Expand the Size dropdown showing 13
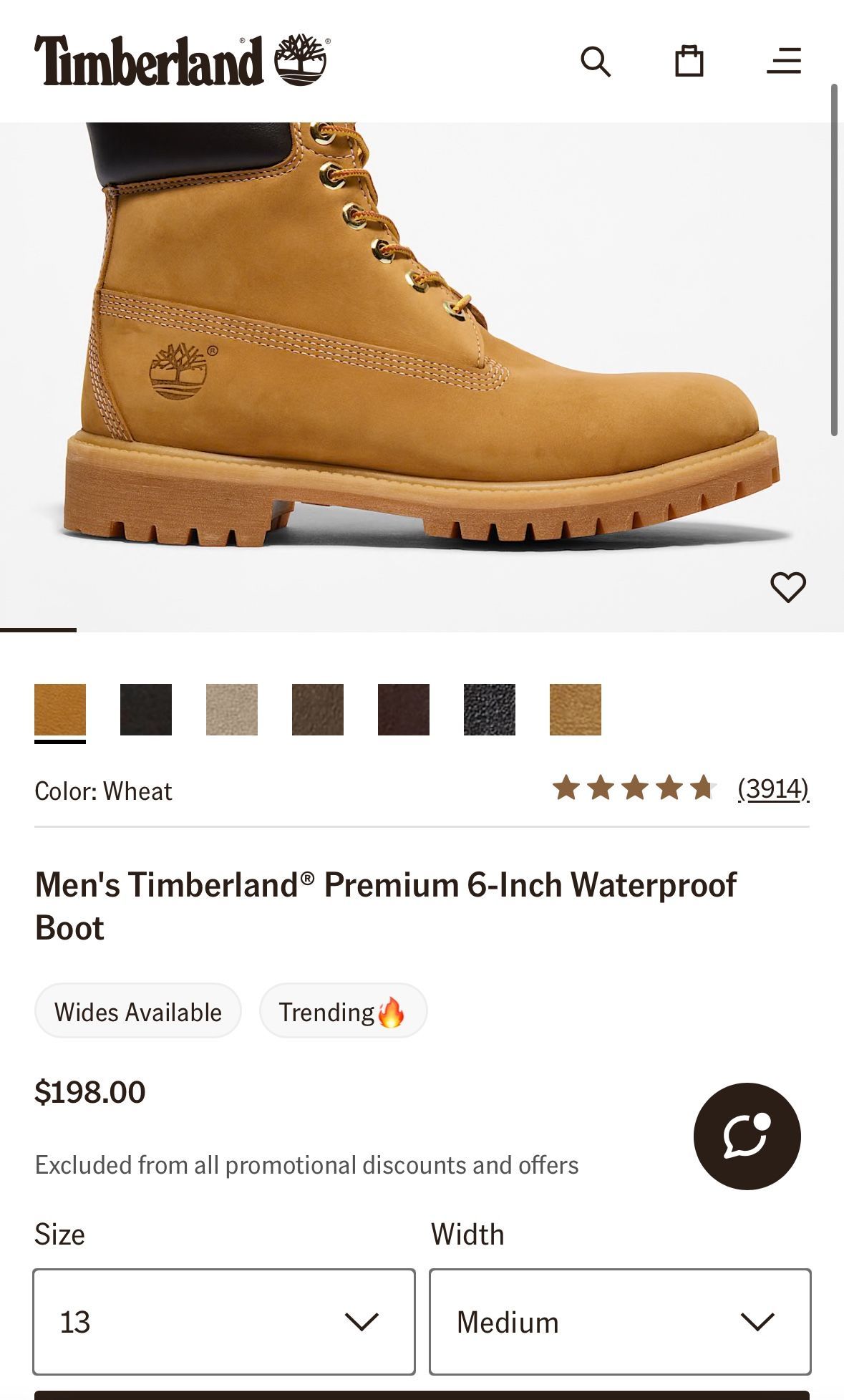 (224, 1321)
